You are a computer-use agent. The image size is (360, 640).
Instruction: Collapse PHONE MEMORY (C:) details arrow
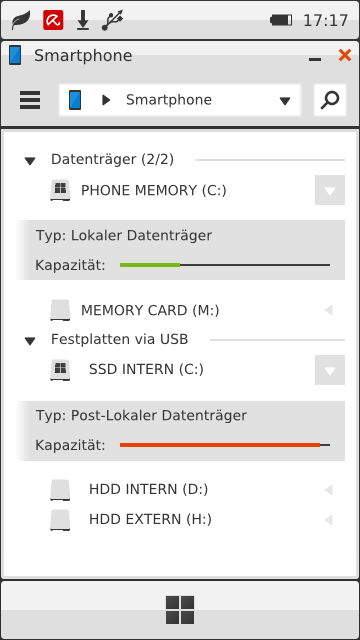click(330, 190)
